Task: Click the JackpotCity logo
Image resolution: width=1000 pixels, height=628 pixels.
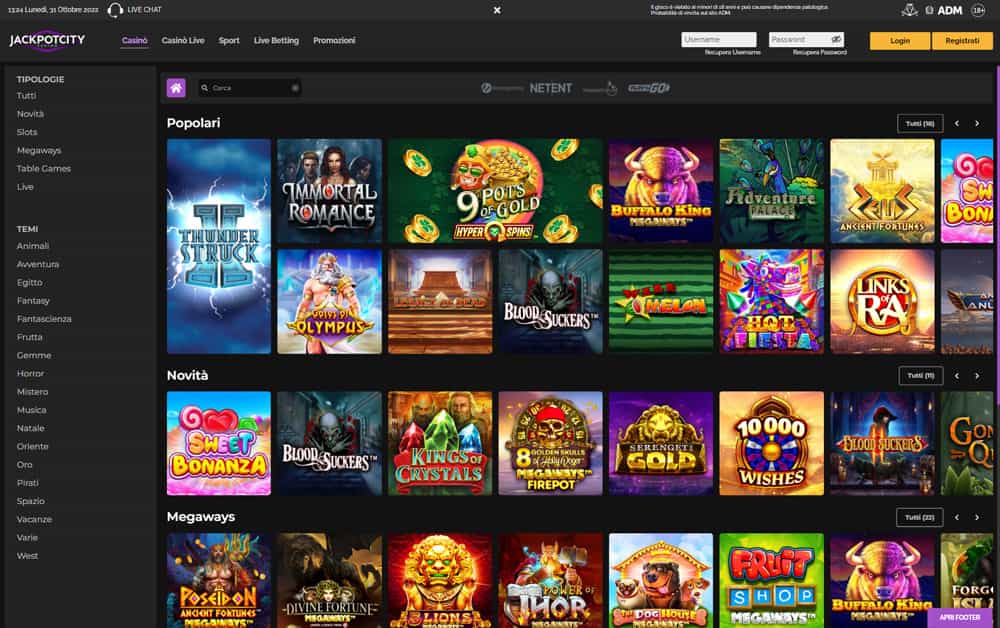Action: point(47,40)
